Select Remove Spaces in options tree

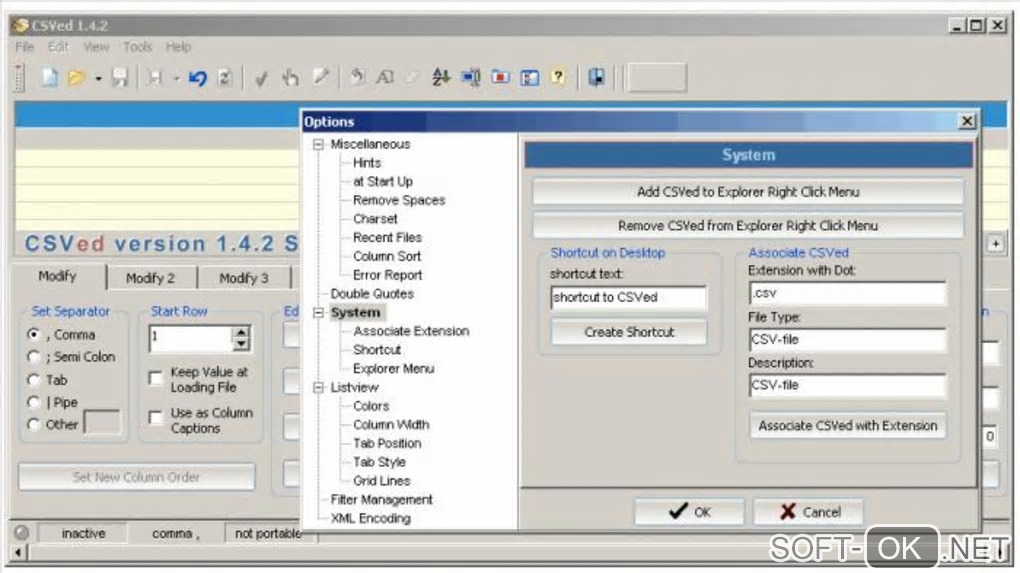(399, 200)
